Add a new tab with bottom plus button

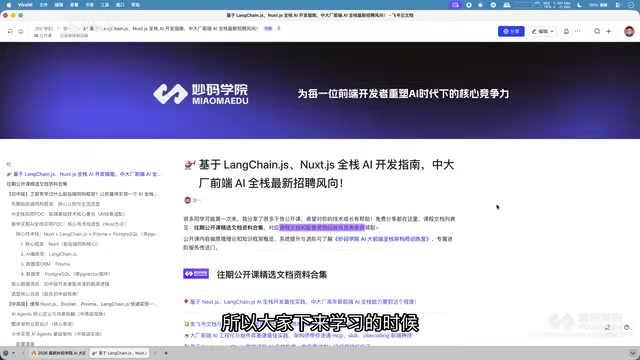(166, 353)
